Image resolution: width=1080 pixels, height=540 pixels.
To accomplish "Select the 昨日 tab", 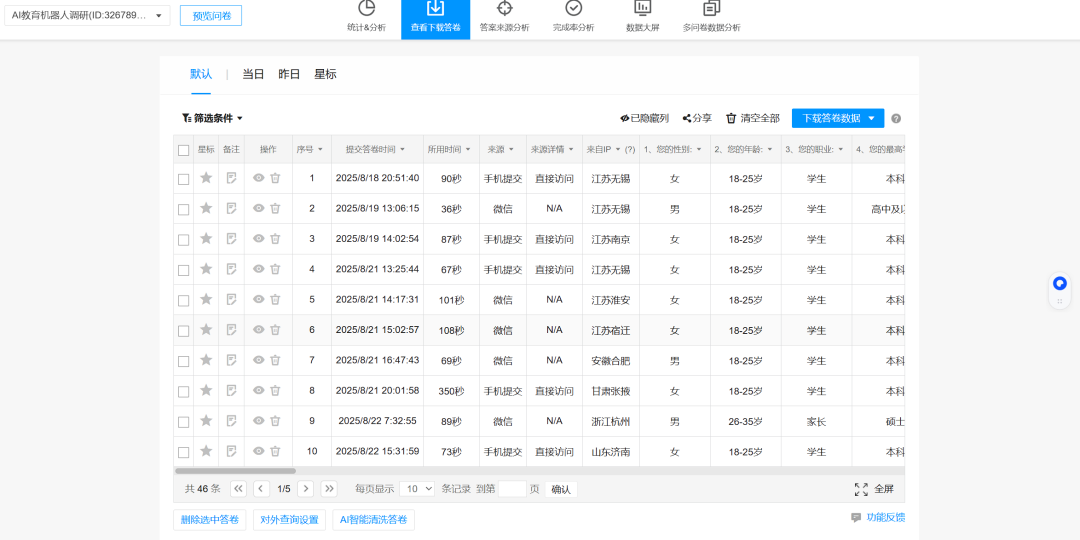I will pyautogui.click(x=289, y=74).
